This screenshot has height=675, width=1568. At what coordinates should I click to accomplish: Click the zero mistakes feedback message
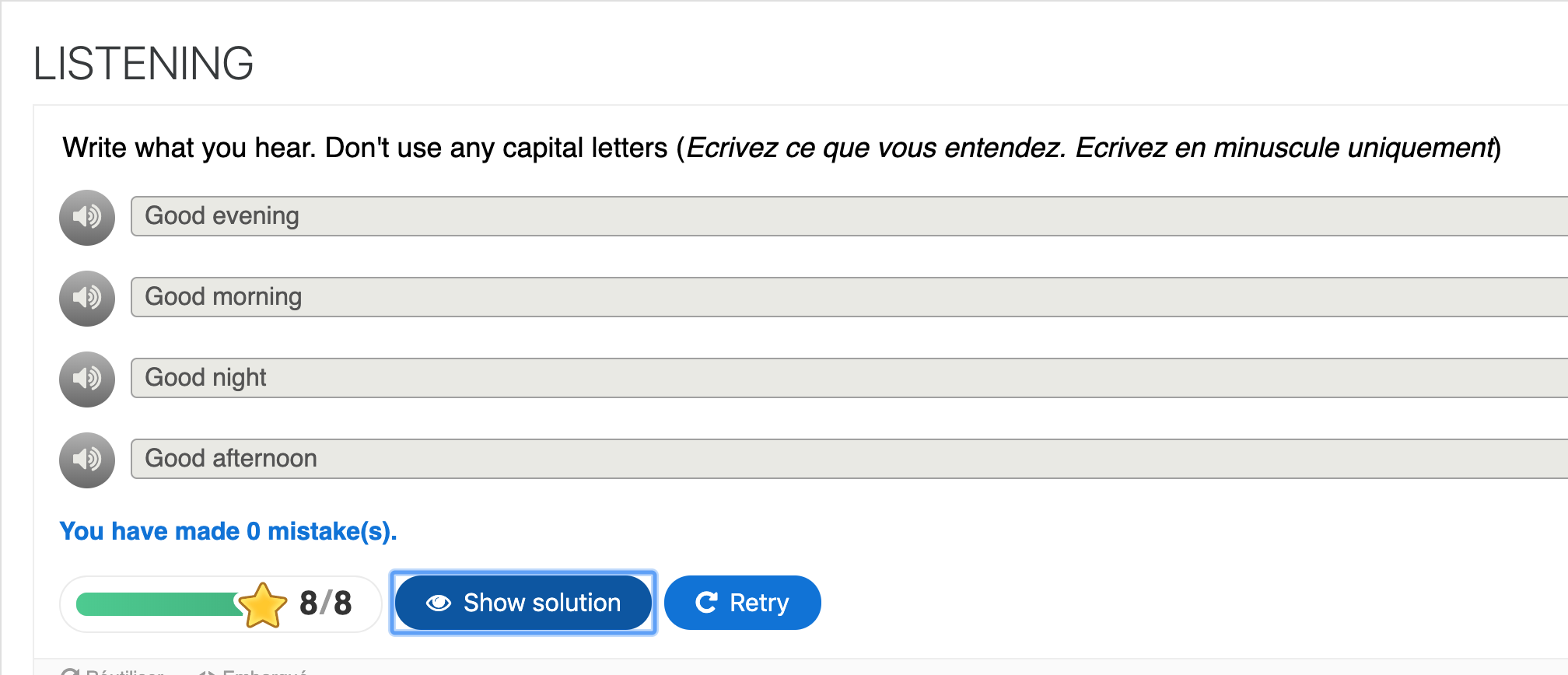coord(228,531)
